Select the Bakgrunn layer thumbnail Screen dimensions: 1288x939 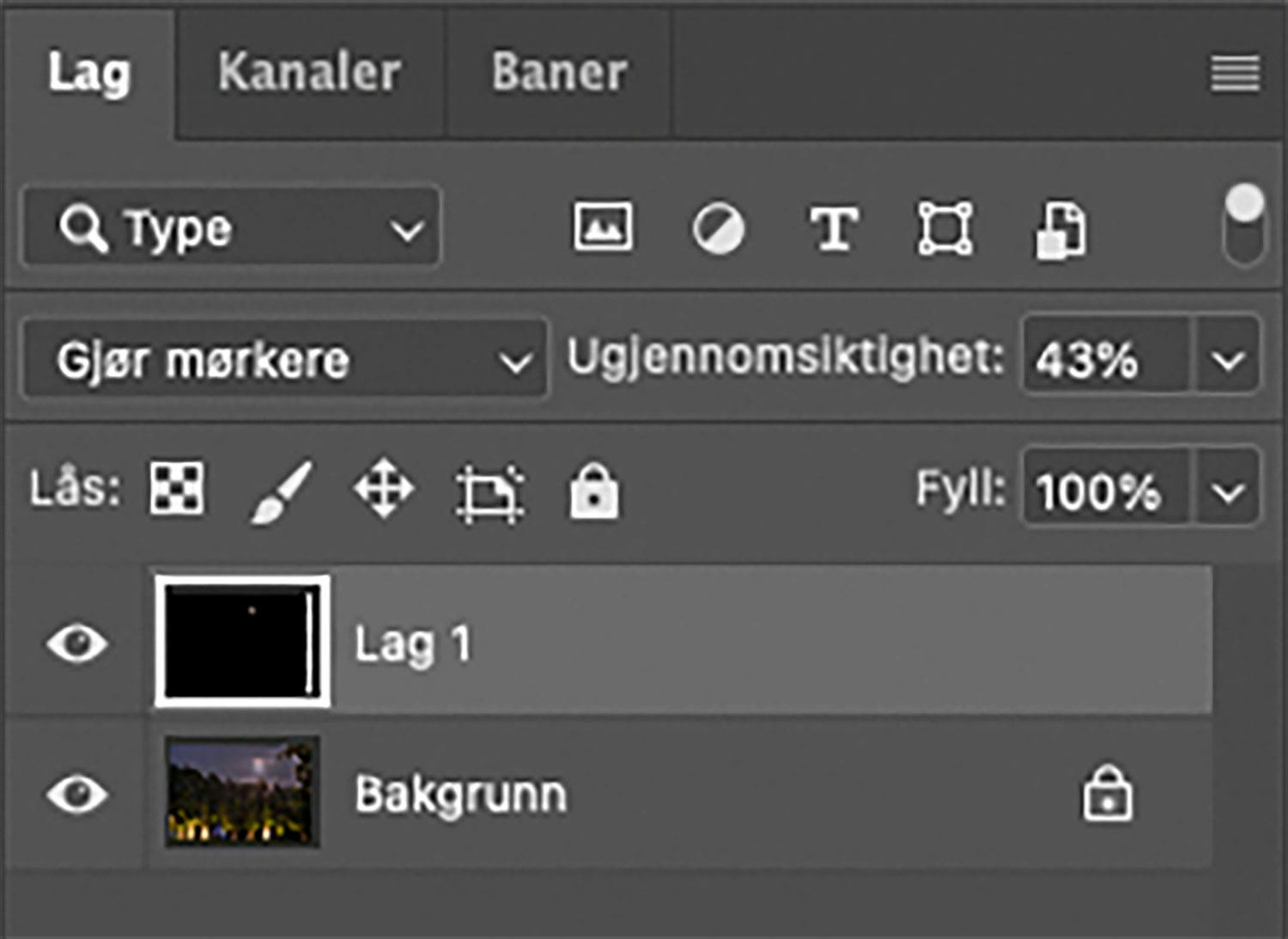242,792
